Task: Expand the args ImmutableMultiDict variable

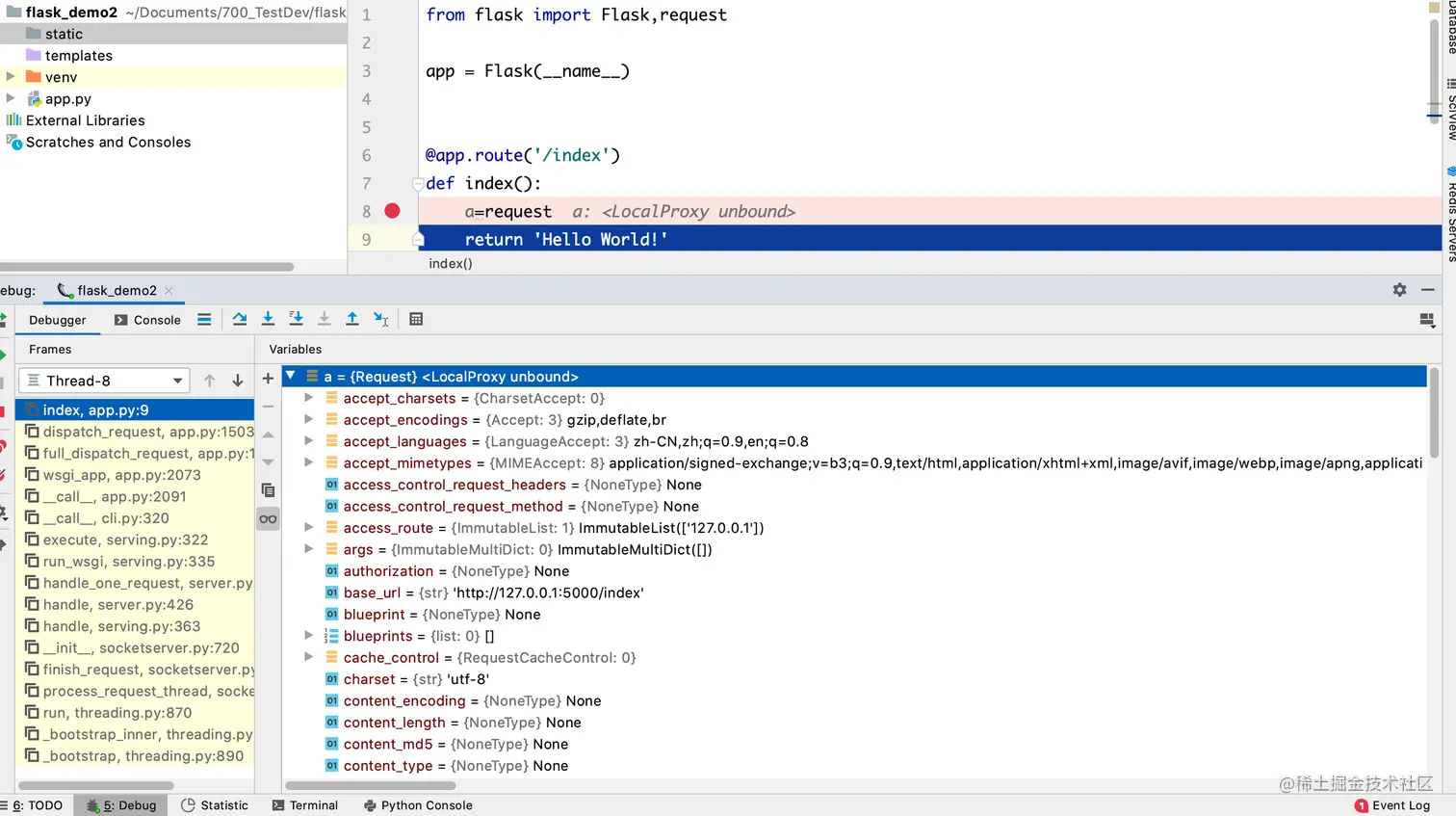Action: pos(308,549)
